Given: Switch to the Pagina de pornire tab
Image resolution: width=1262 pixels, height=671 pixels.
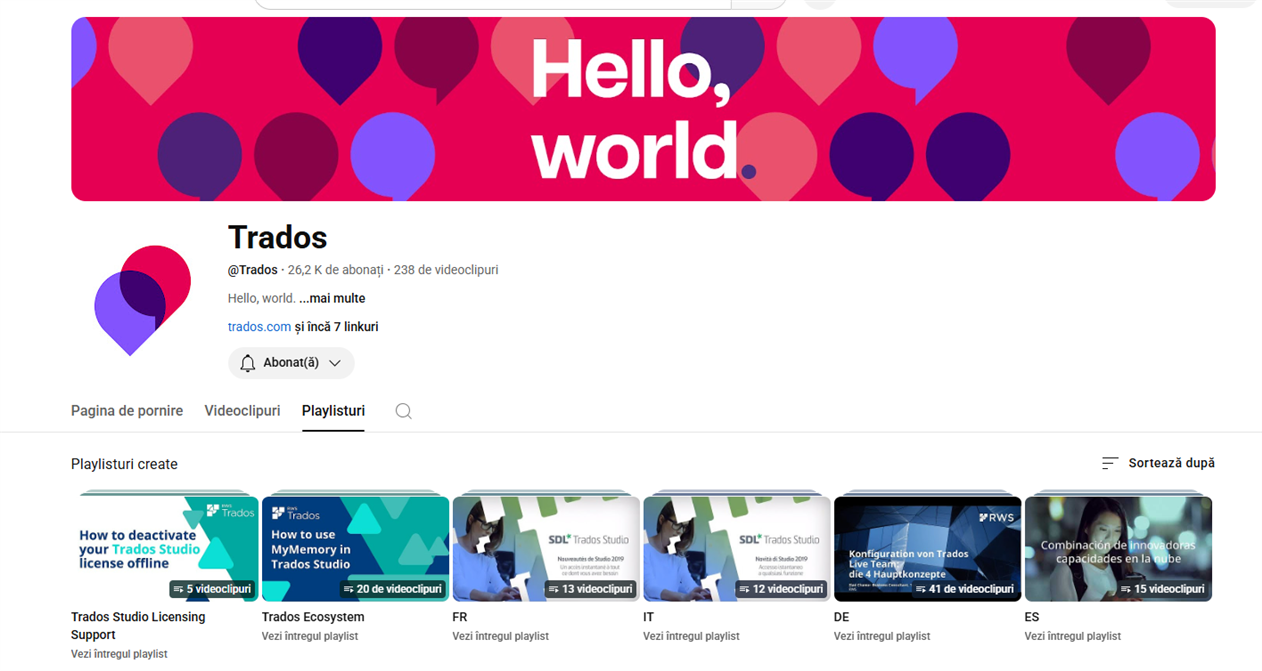Looking at the screenshot, I should 127,411.
